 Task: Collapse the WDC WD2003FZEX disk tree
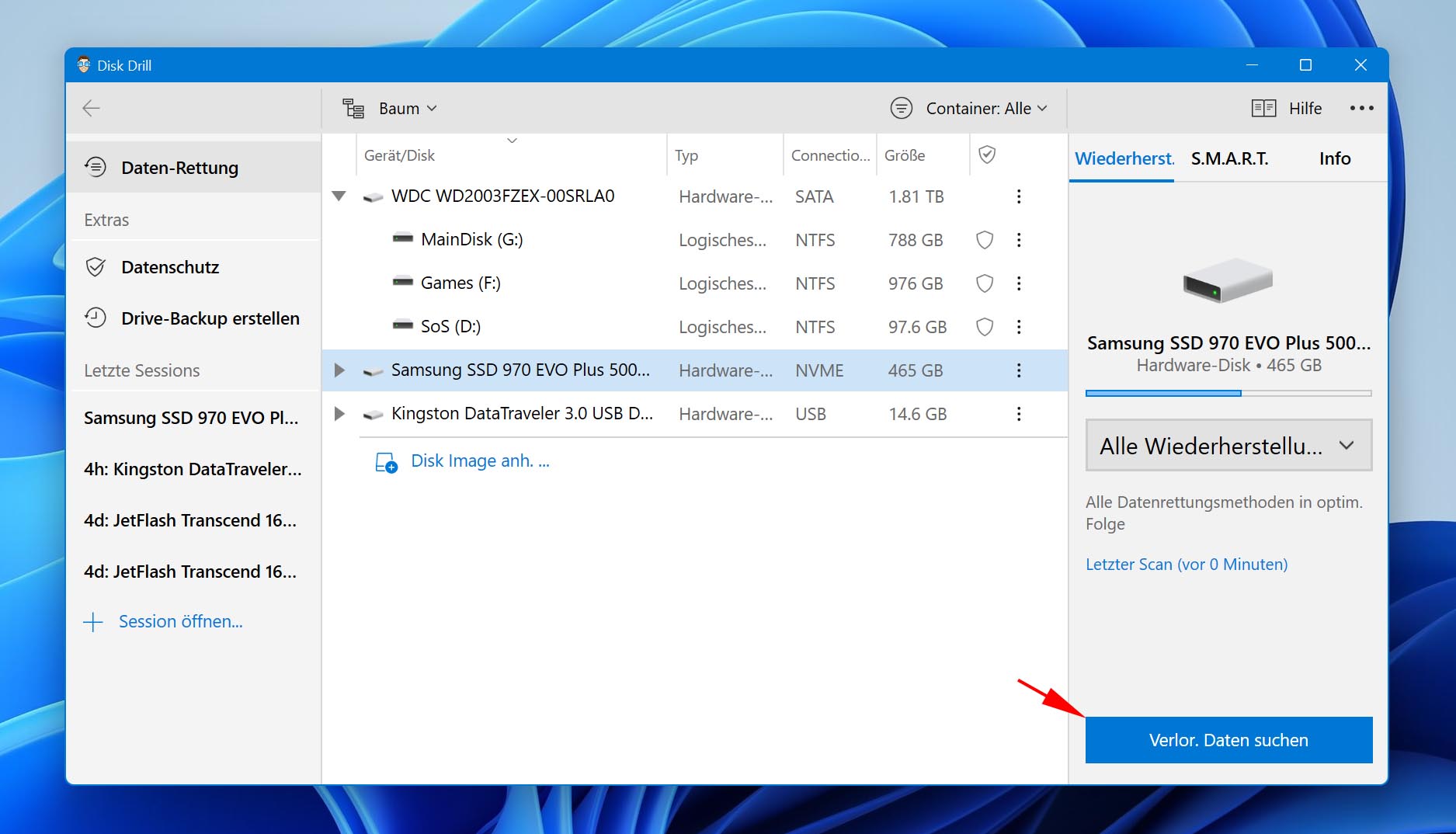pyautogui.click(x=339, y=196)
